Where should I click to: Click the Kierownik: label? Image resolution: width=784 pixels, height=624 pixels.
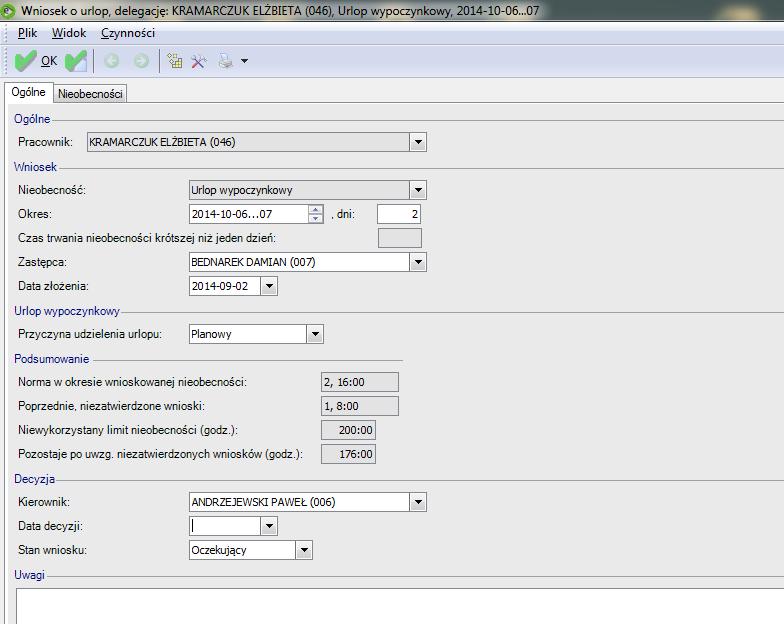pos(44,502)
